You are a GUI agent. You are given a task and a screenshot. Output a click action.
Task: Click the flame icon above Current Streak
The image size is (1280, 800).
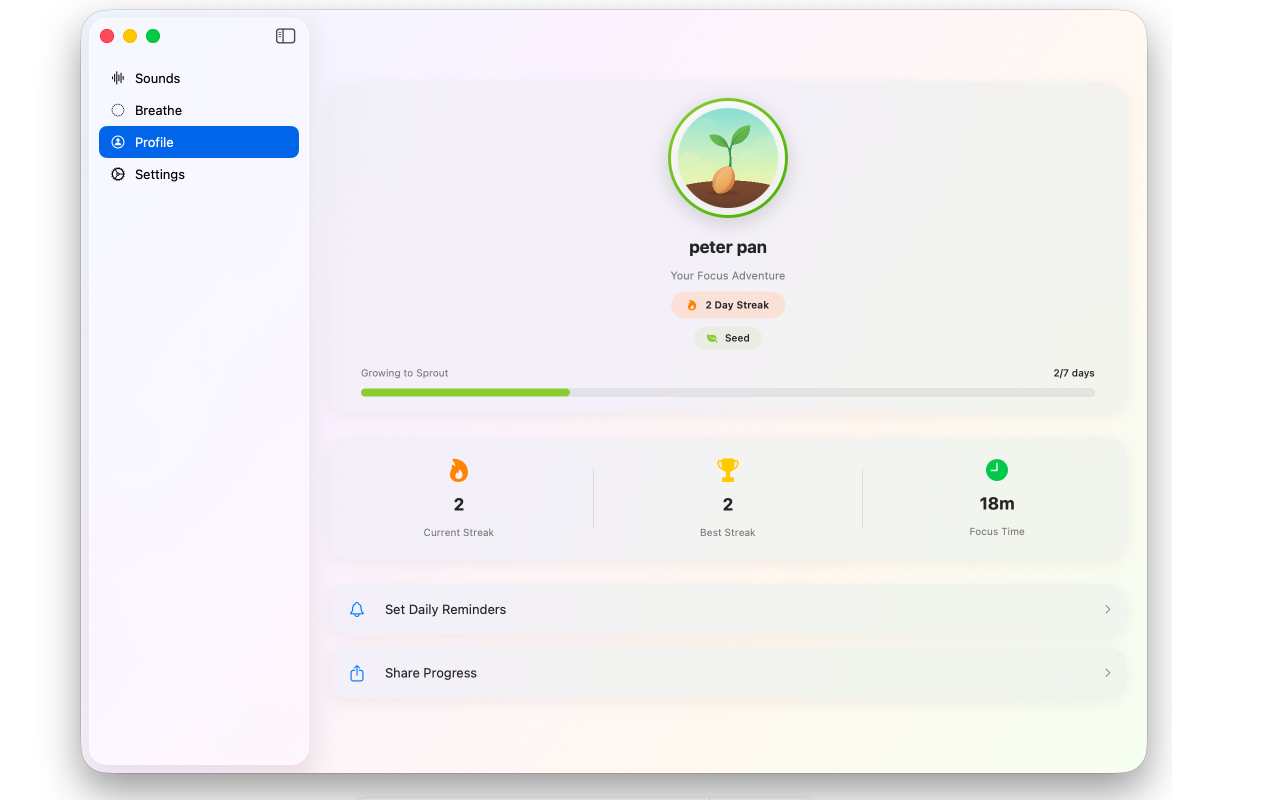point(459,470)
